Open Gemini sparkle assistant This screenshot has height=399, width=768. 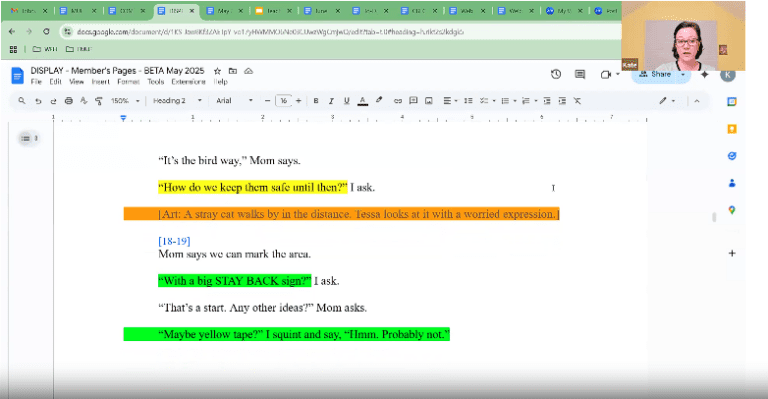(x=704, y=74)
